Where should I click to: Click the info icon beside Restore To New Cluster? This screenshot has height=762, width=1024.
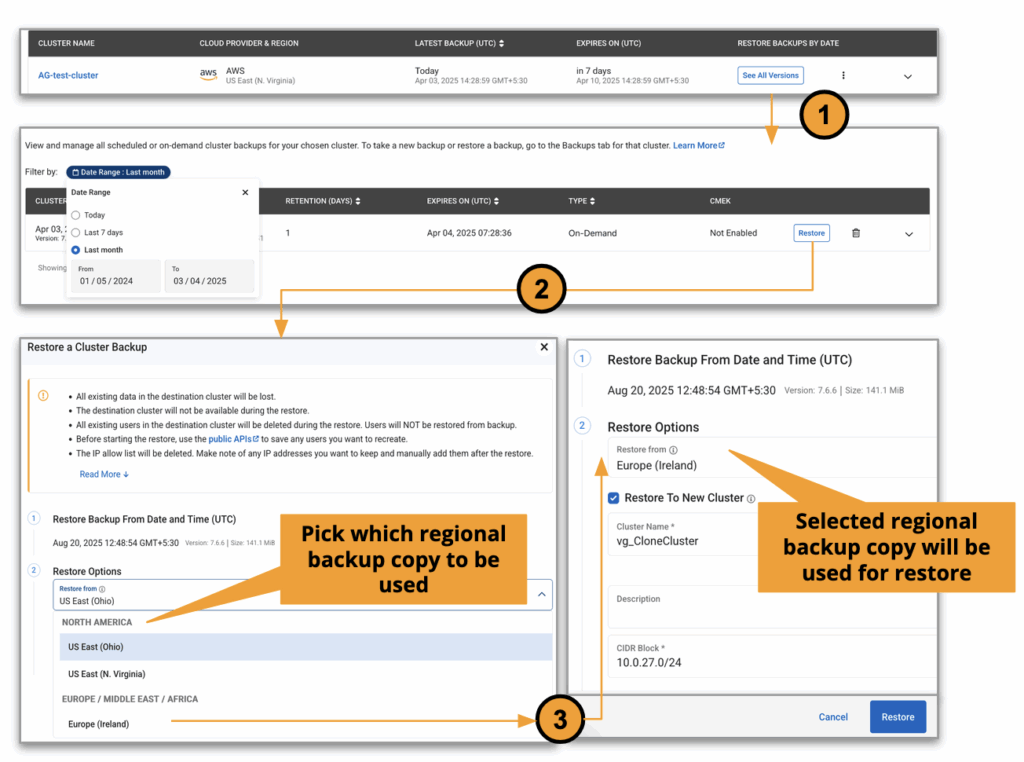pos(751,499)
